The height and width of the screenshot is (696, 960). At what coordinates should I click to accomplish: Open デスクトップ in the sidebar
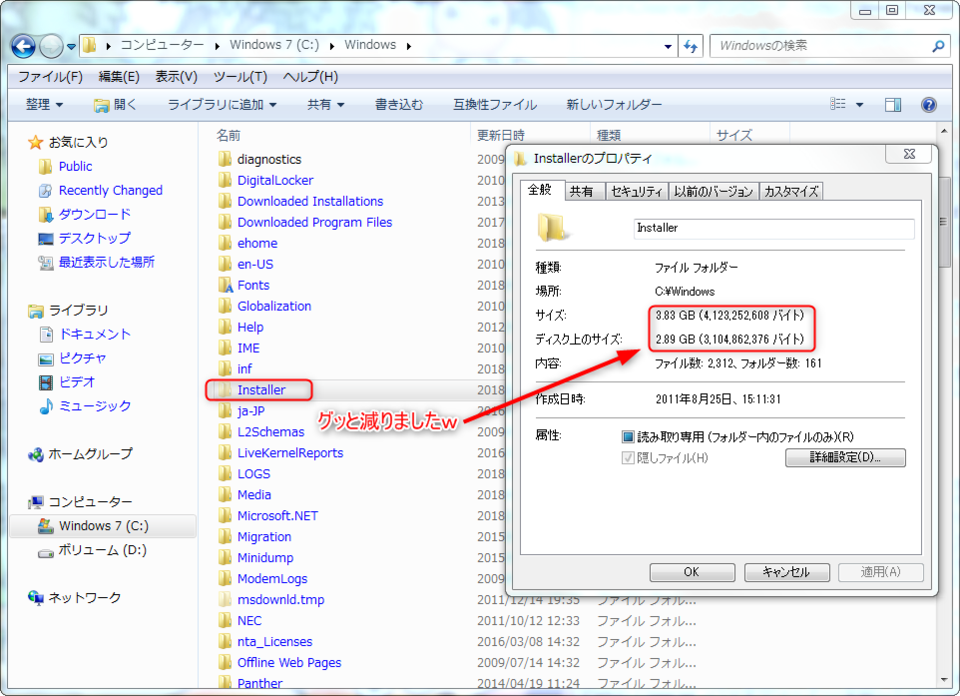pos(94,238)
